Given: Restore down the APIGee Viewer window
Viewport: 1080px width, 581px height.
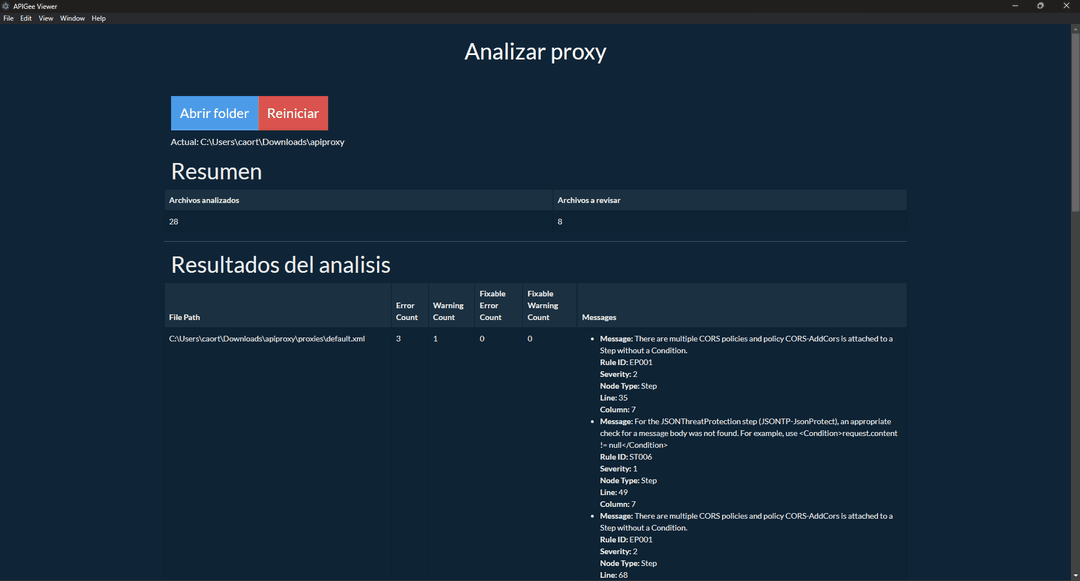Looking at the screenshot, I should (1040, 6).
